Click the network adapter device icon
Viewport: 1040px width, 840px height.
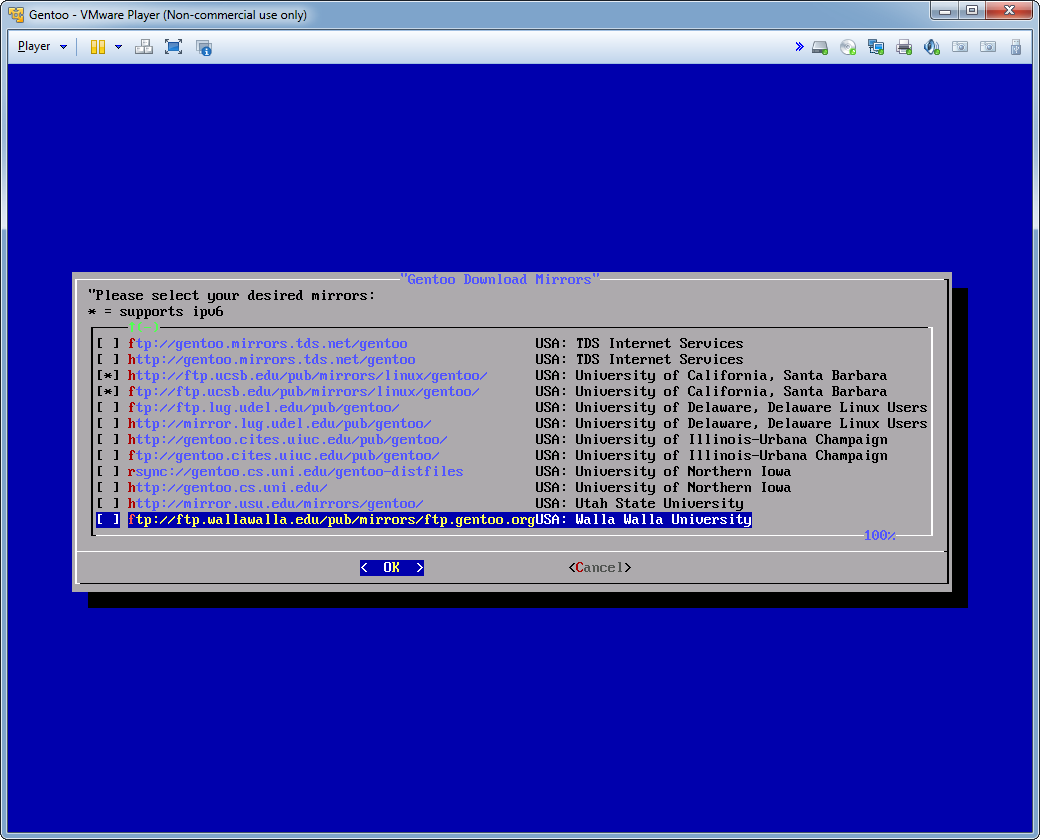876,47
